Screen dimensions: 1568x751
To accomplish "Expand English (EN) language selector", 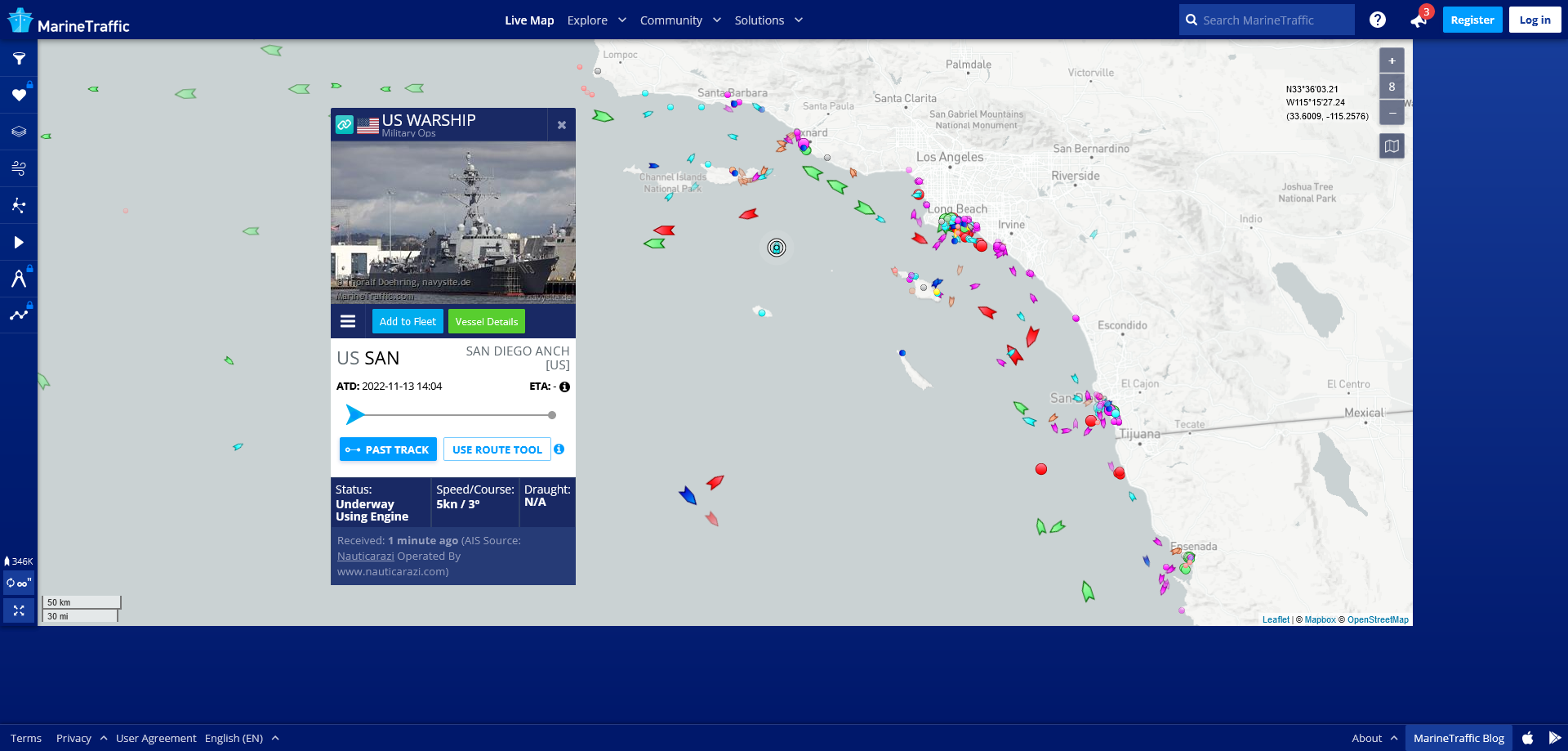I will tap(242, 738).
